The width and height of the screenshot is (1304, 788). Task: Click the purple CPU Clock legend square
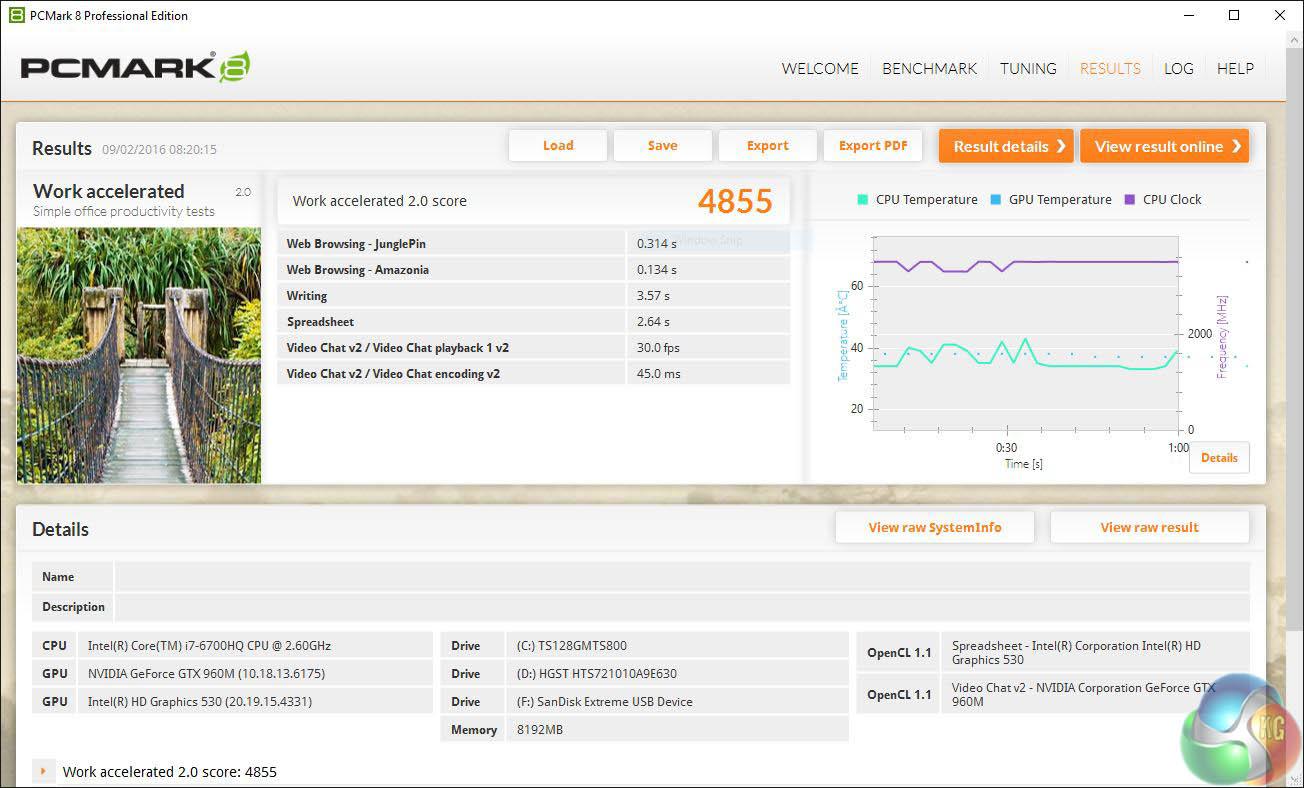pos(1130,200)
